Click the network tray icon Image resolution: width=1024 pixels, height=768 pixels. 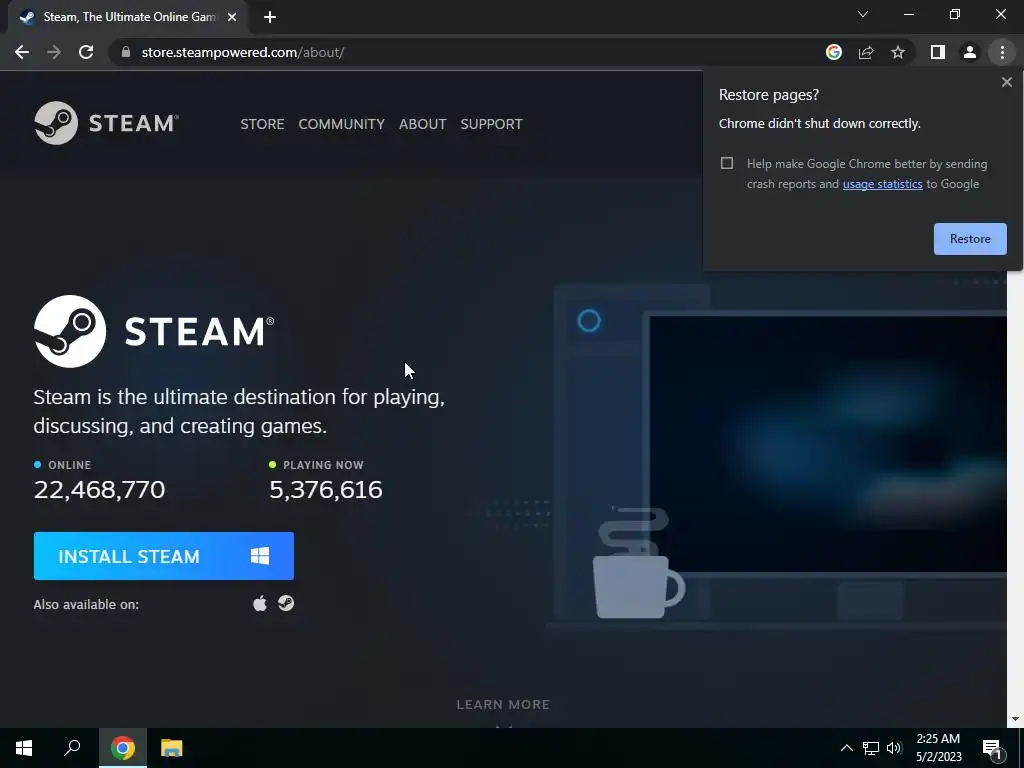(x=871, y=748)
